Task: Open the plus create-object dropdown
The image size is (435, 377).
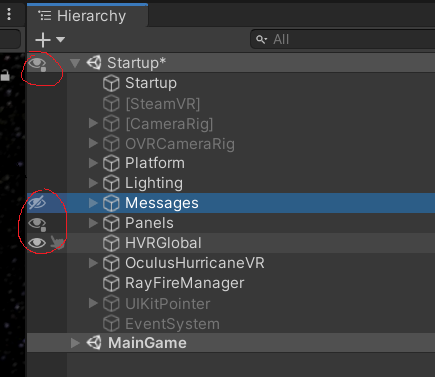Action: [x=50, y=40]
